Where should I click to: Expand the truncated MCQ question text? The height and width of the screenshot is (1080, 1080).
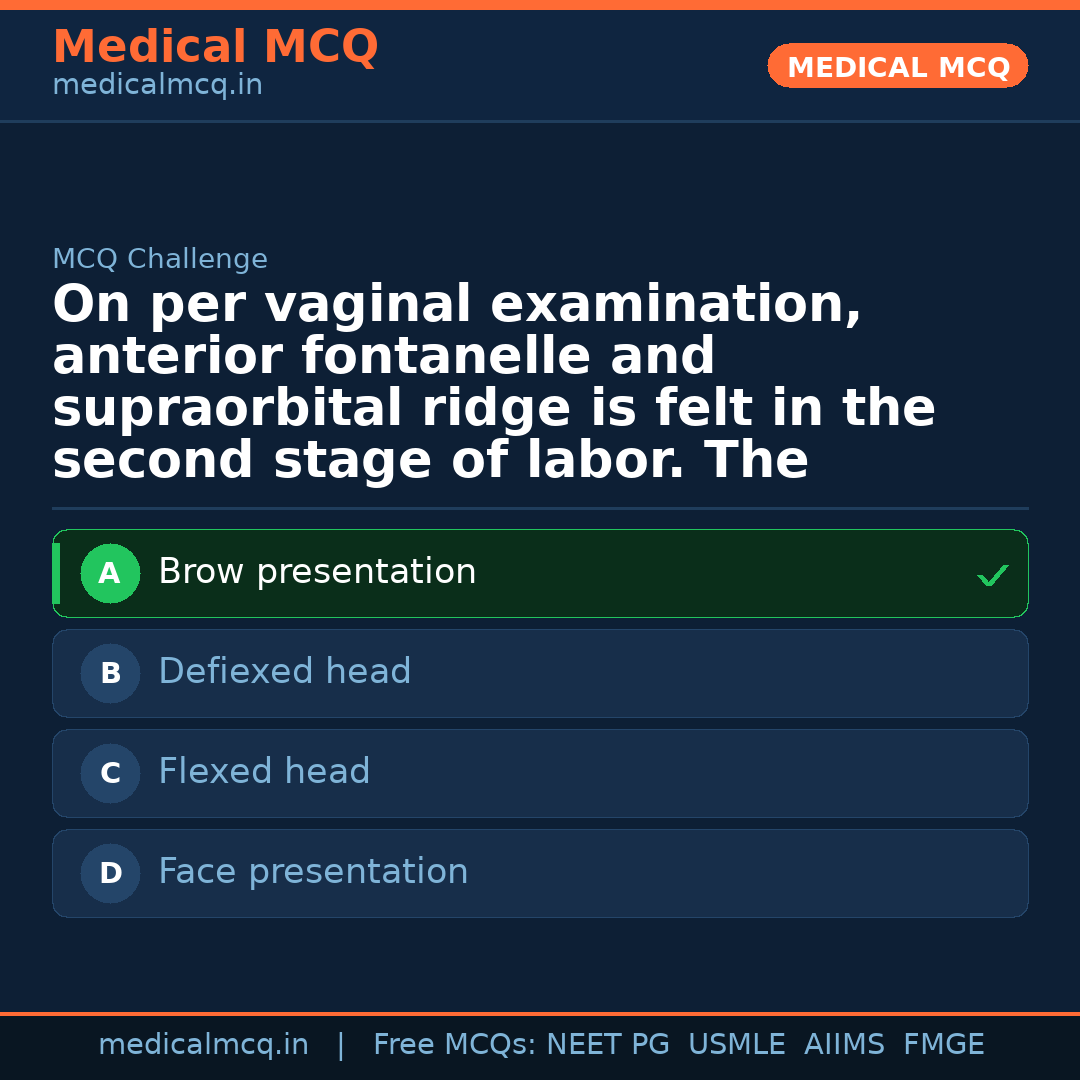tap(493, 381)
